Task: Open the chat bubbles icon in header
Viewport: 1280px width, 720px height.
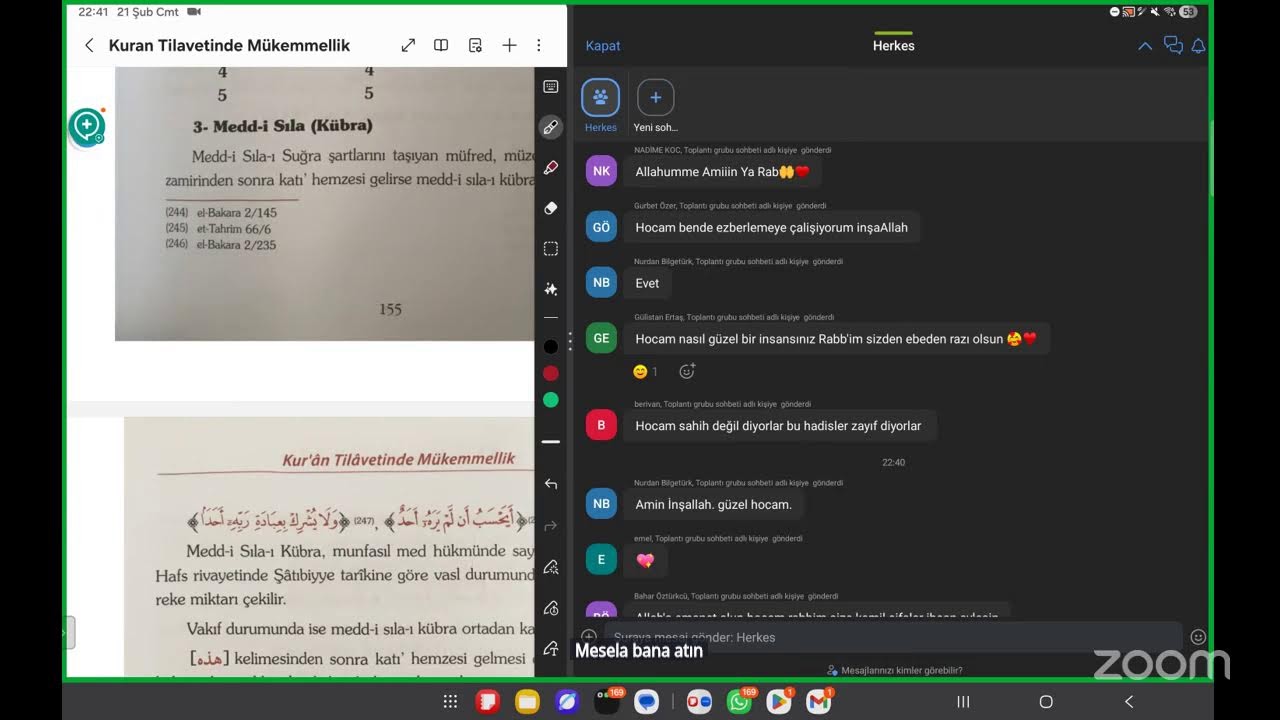Action: [1173, 46]
